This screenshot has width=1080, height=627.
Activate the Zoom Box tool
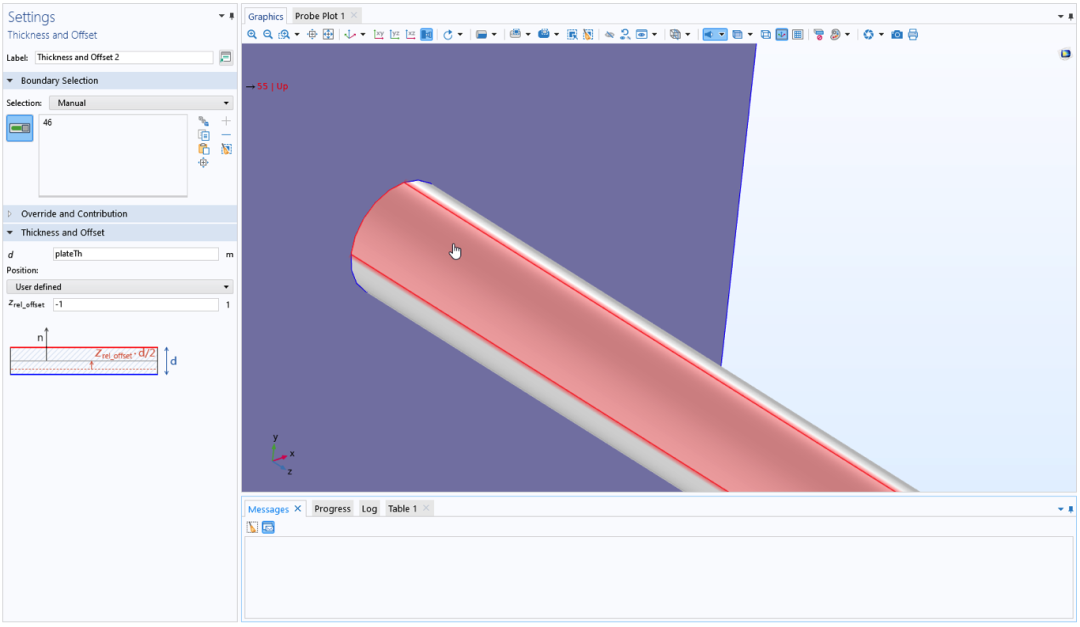click(284, 34)
